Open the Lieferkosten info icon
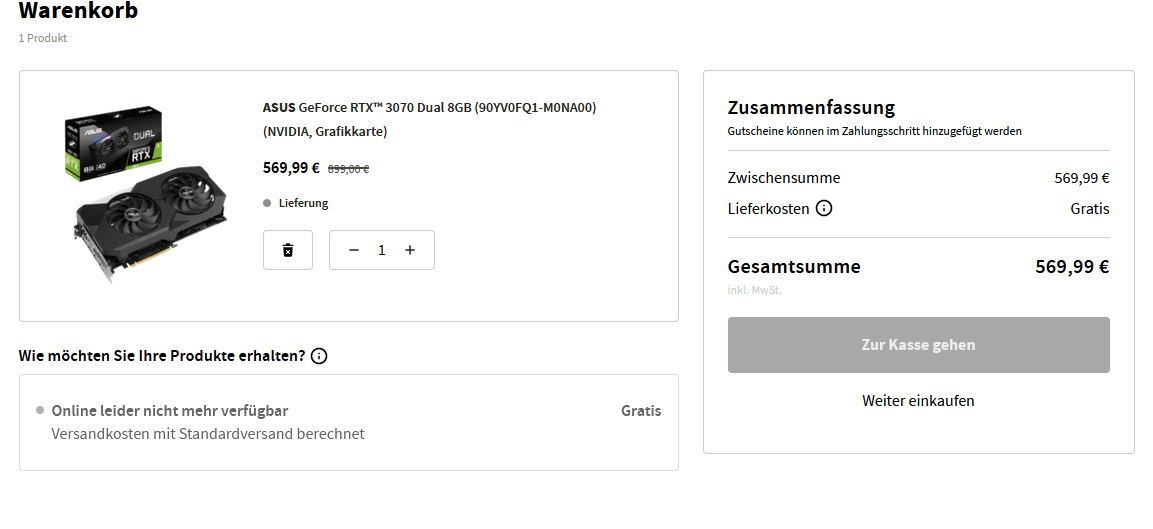The image size is (1153, 529). click(x=824, y=208)
